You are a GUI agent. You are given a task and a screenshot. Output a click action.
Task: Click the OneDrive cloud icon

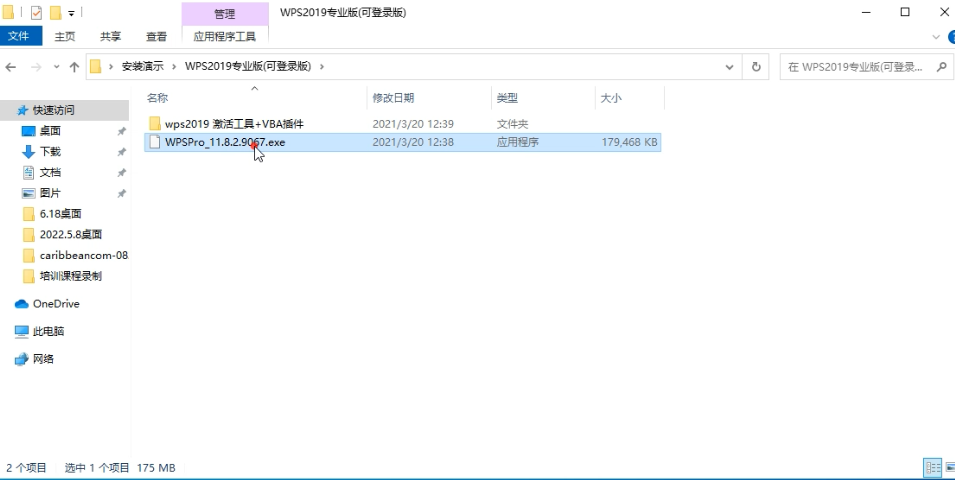[21, 304]
